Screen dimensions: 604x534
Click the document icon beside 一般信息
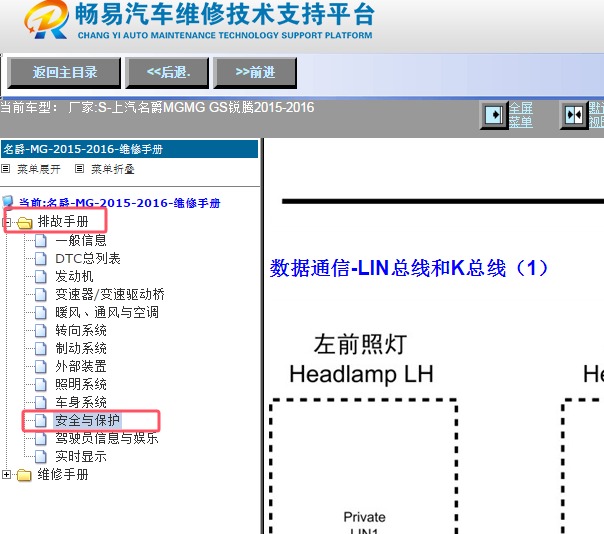[x=40, y=241]
